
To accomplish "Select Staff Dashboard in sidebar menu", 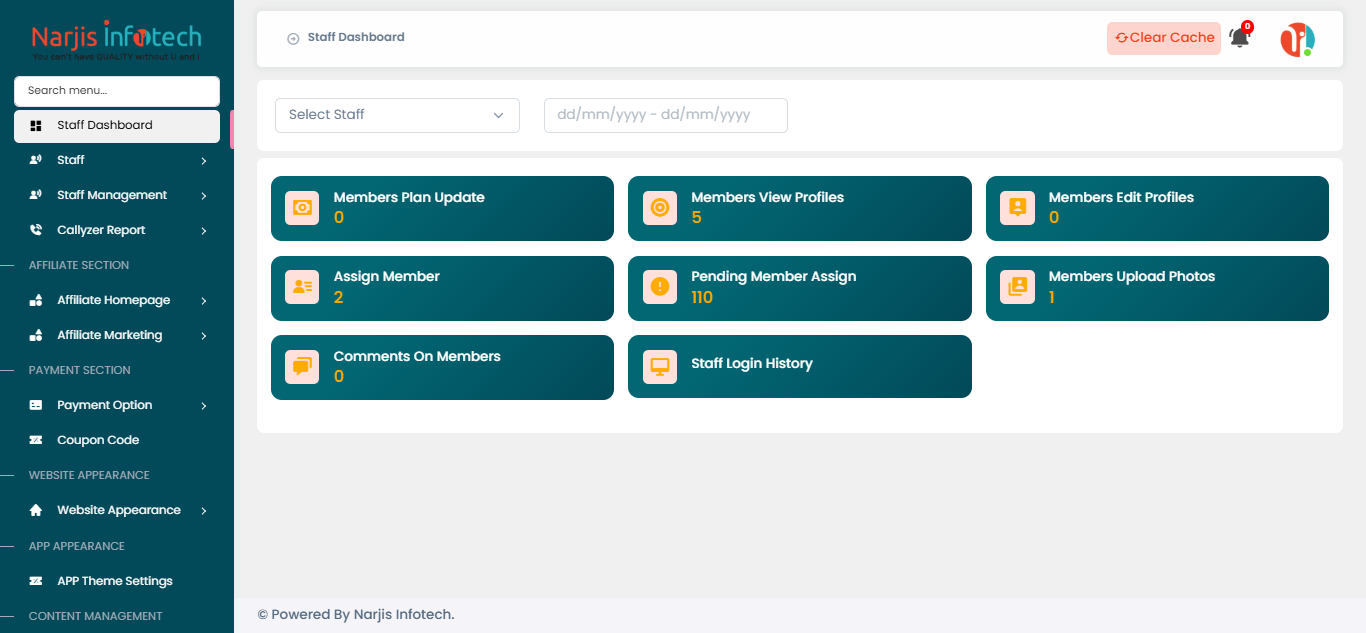I will coord(117,126).
